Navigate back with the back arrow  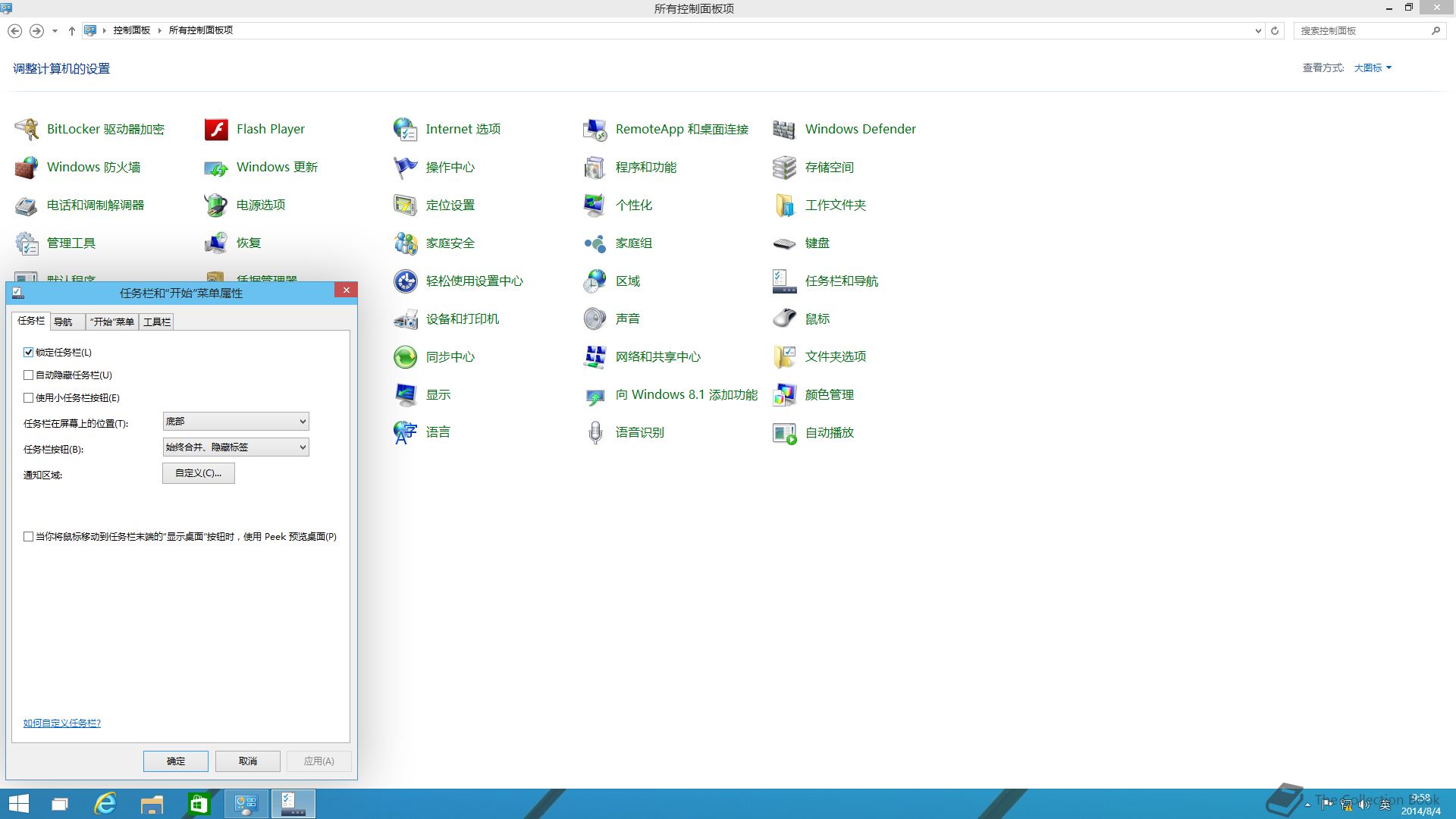(x=14, y=31)
